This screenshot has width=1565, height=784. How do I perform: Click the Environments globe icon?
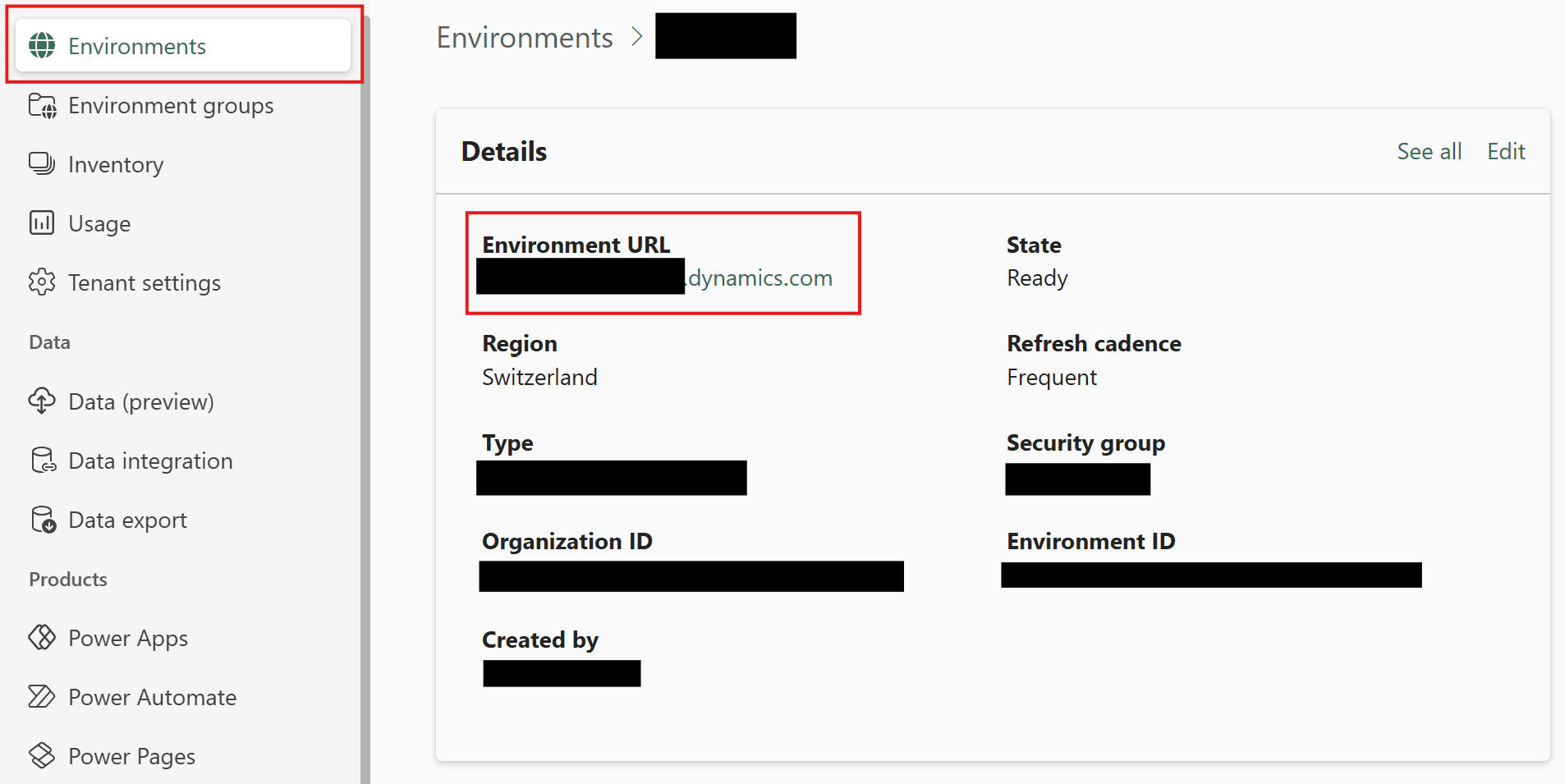pos(42,46)
